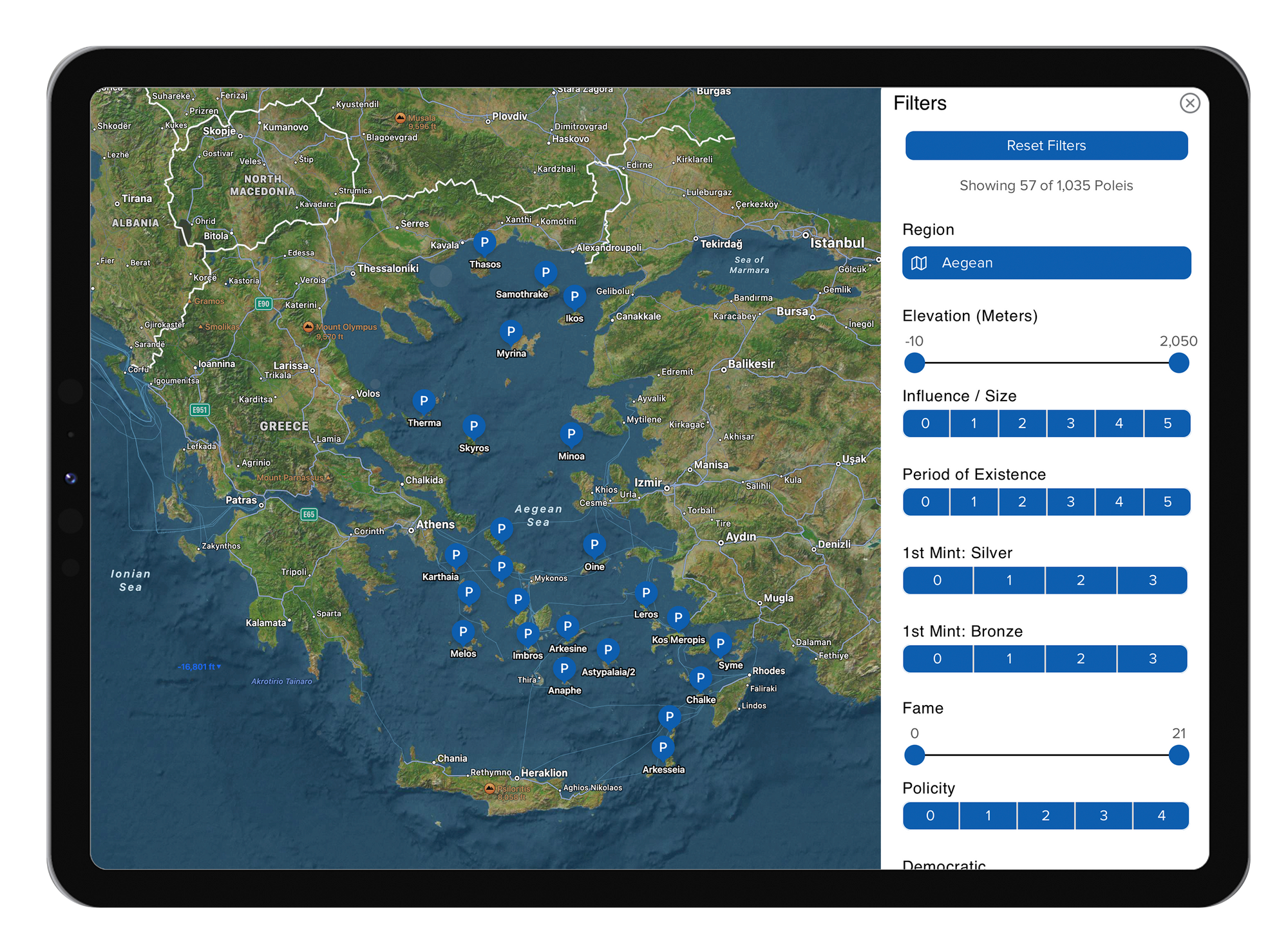1288x951 pixels.
Task: Click the Elevation maximum slider handle
Action: [1179, 363]
